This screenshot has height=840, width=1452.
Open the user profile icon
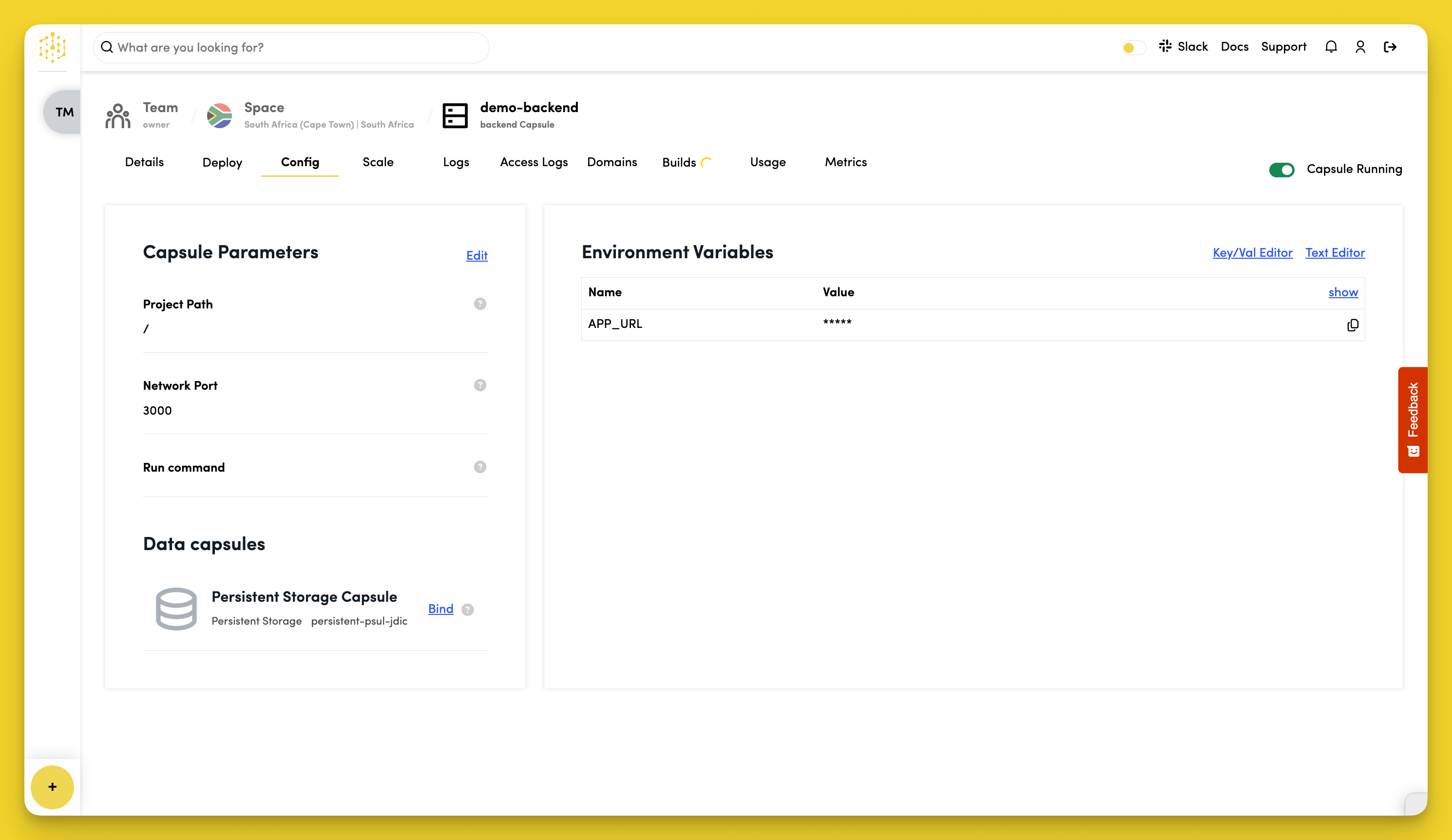coord(1360,47)
